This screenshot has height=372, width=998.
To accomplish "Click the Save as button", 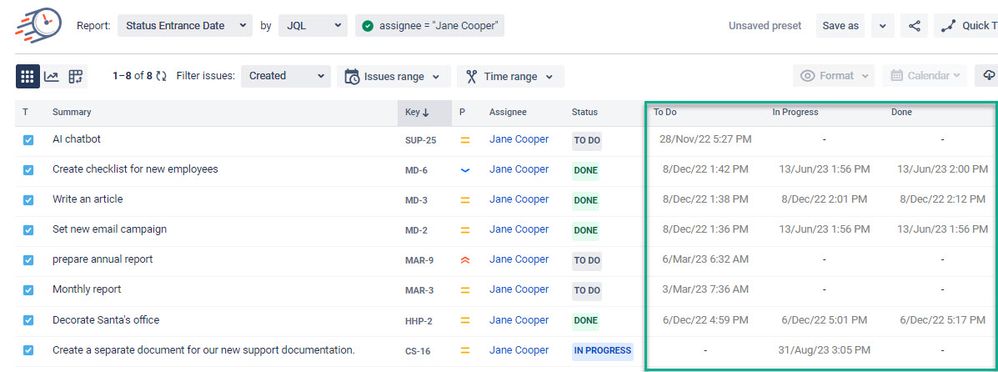I will click(x=840, y=26).
